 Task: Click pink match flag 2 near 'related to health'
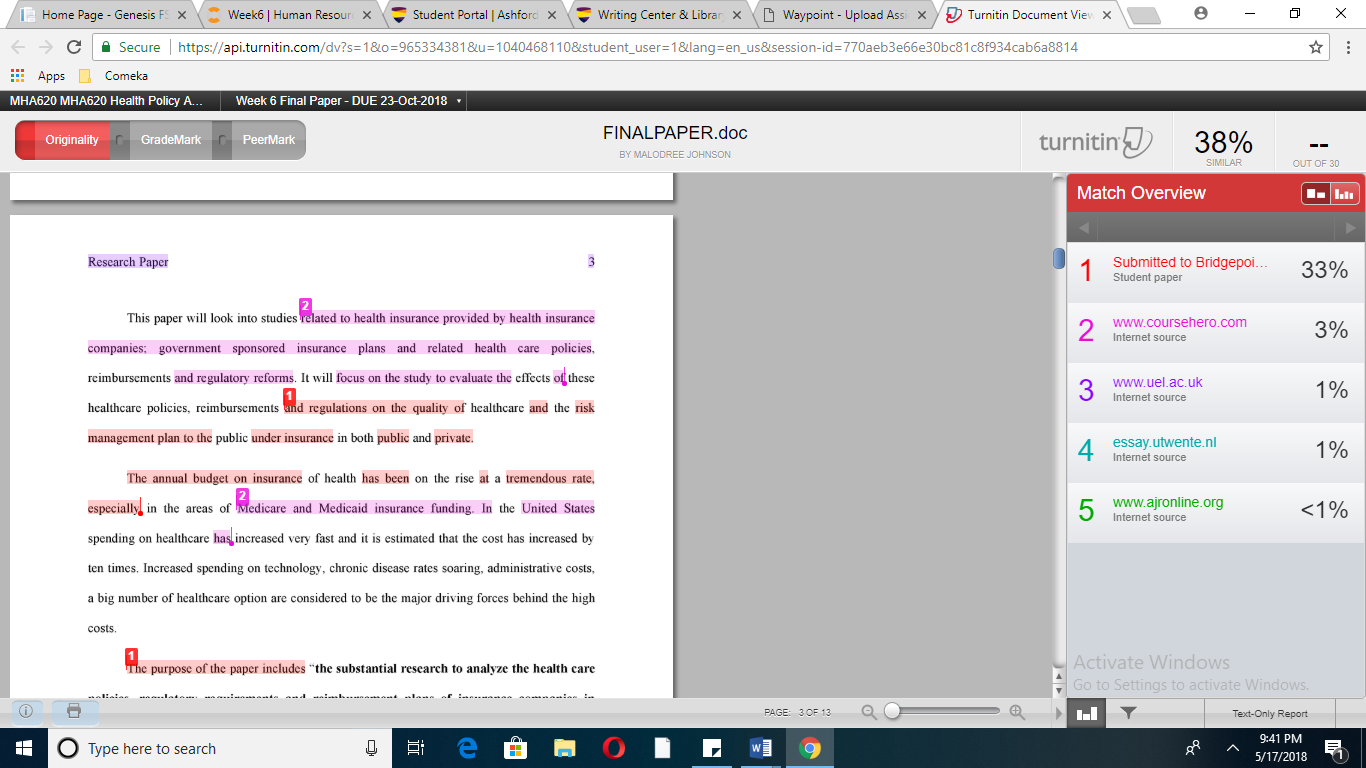(306, 306)
